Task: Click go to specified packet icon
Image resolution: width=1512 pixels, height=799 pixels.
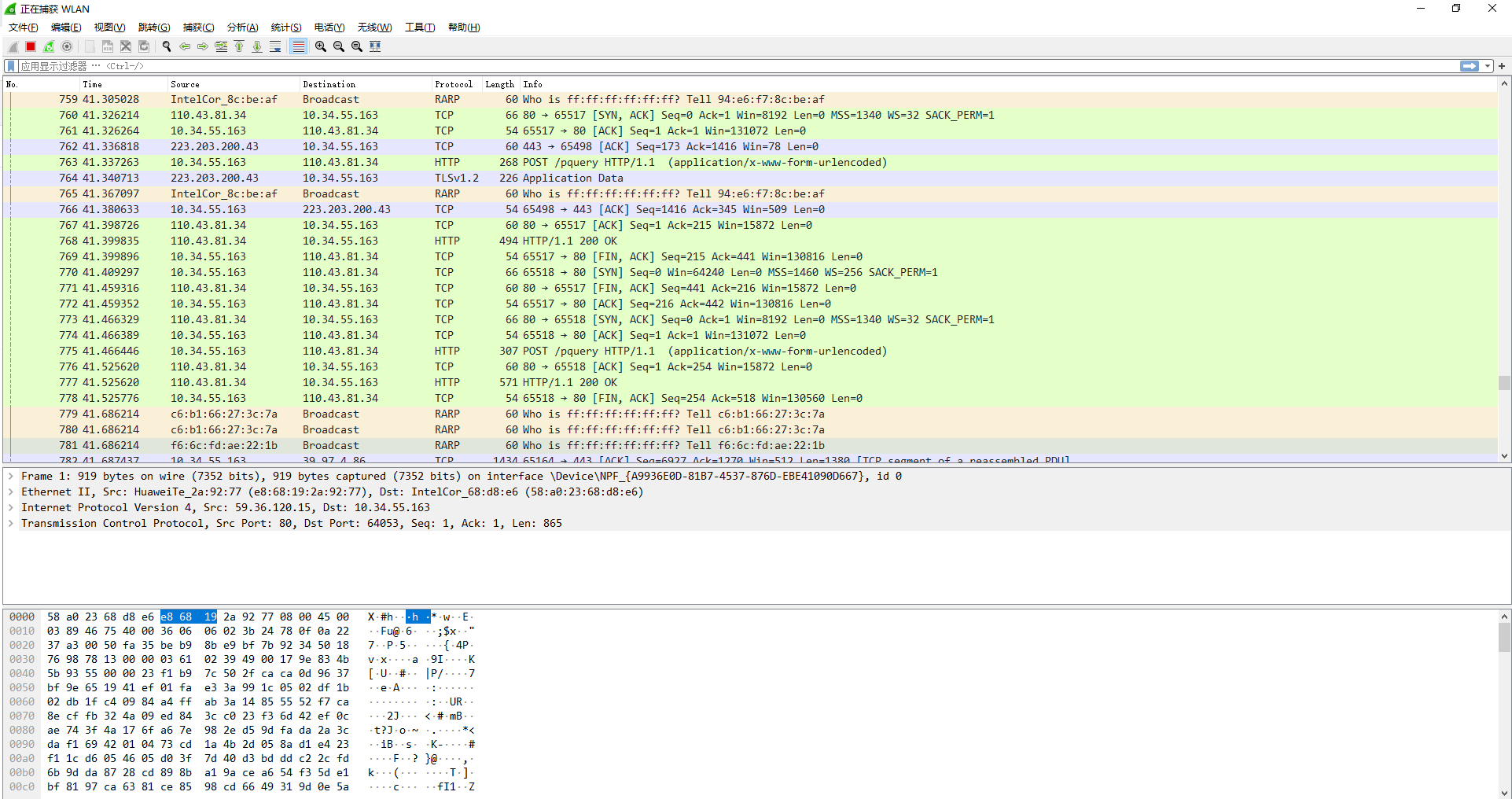Action: click(221, 46)
